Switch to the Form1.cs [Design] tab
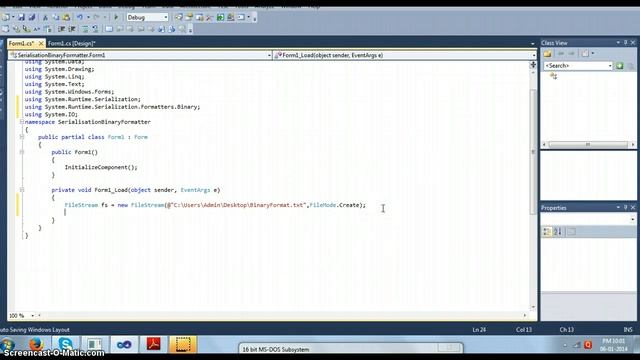 point(71,43)
